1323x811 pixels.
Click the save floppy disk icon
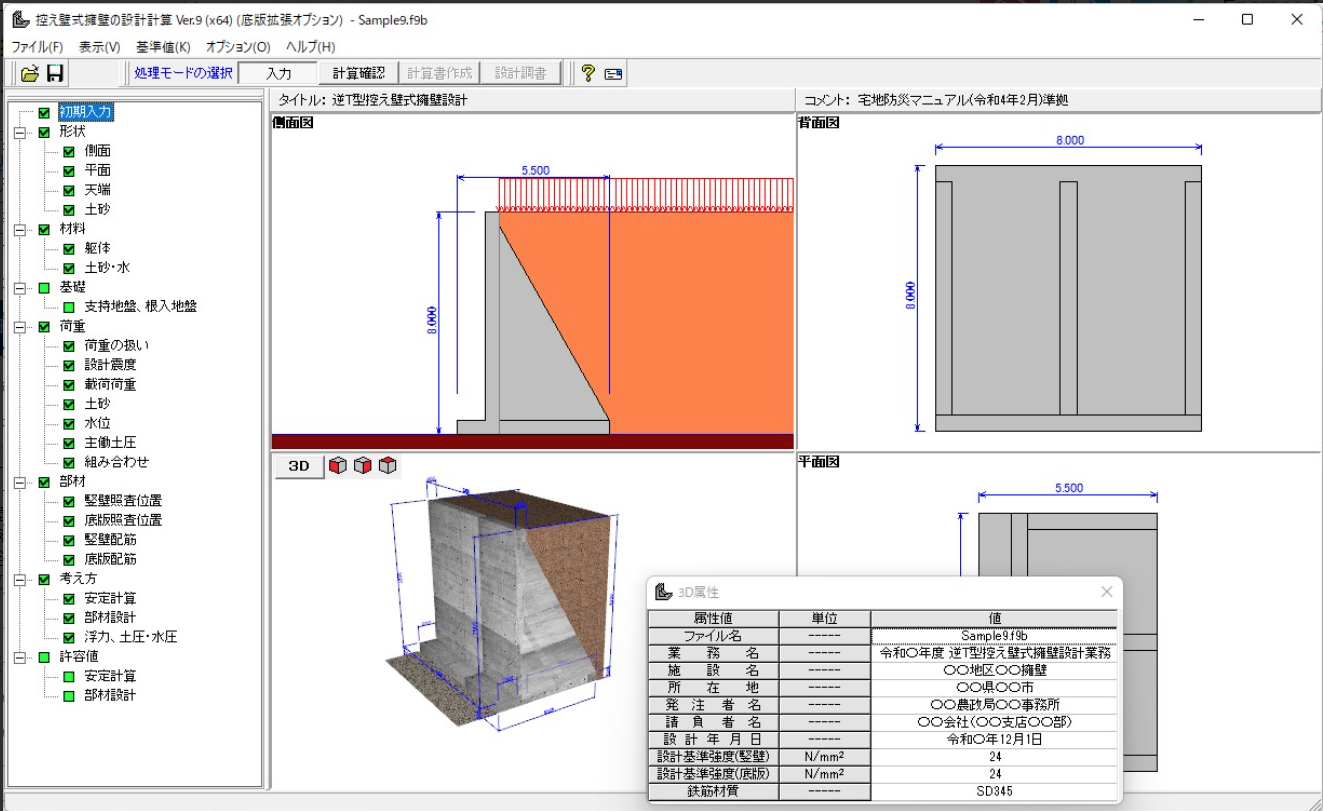(x=56, y=73)
